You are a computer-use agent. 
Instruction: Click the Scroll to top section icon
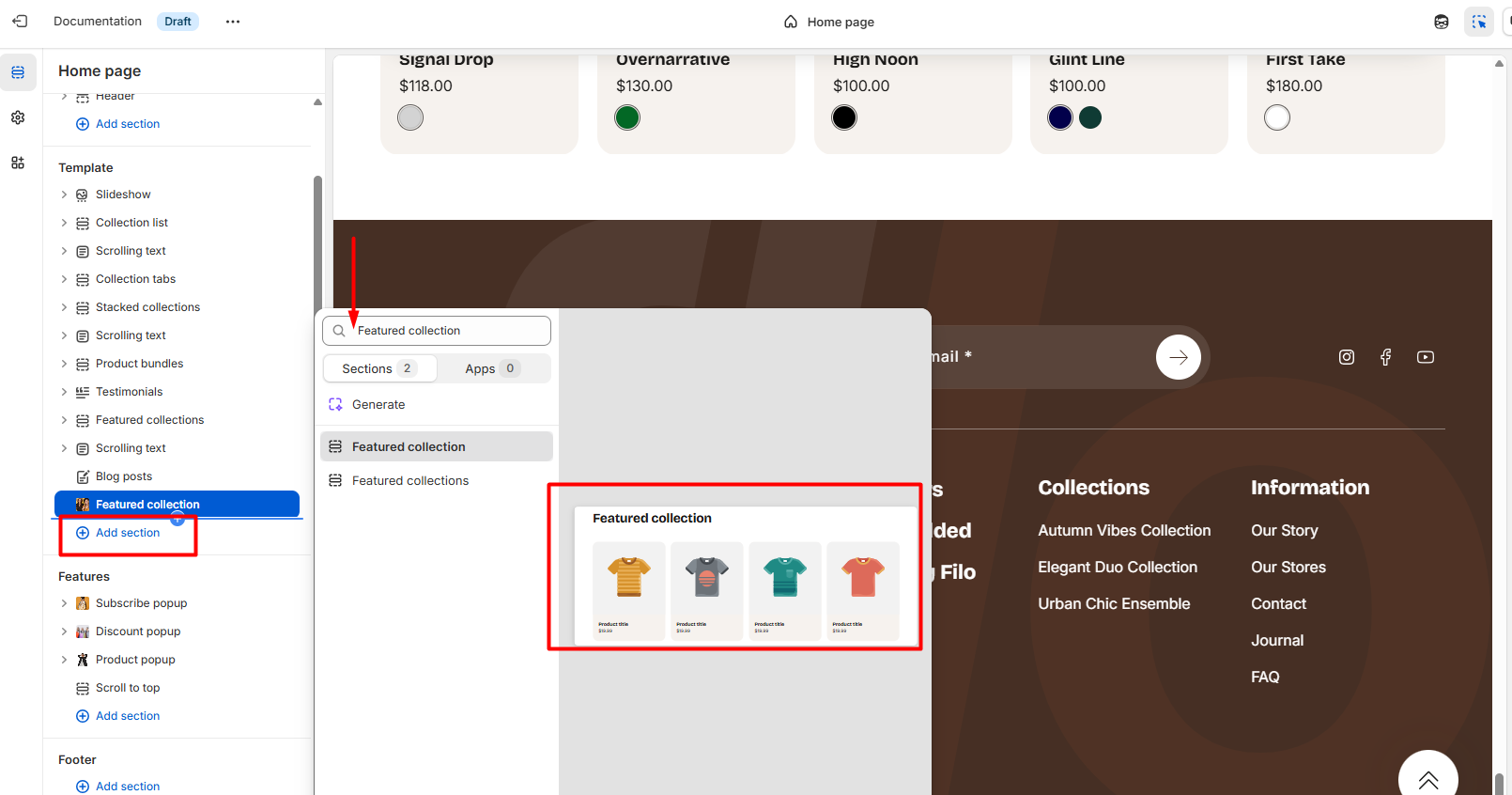tap(83, 688)
